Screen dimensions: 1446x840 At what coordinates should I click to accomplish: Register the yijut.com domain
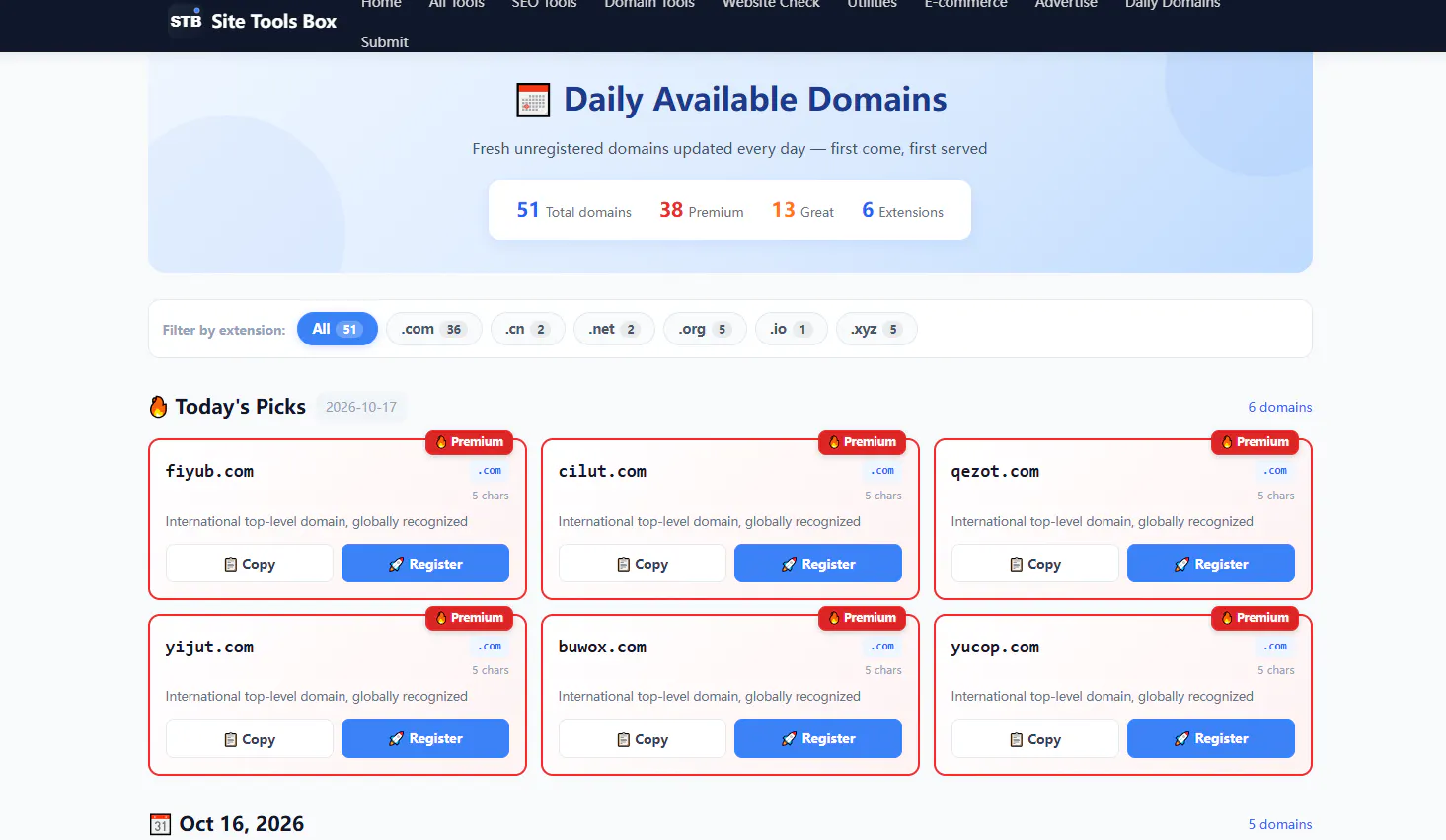click(x=425, y=739)
